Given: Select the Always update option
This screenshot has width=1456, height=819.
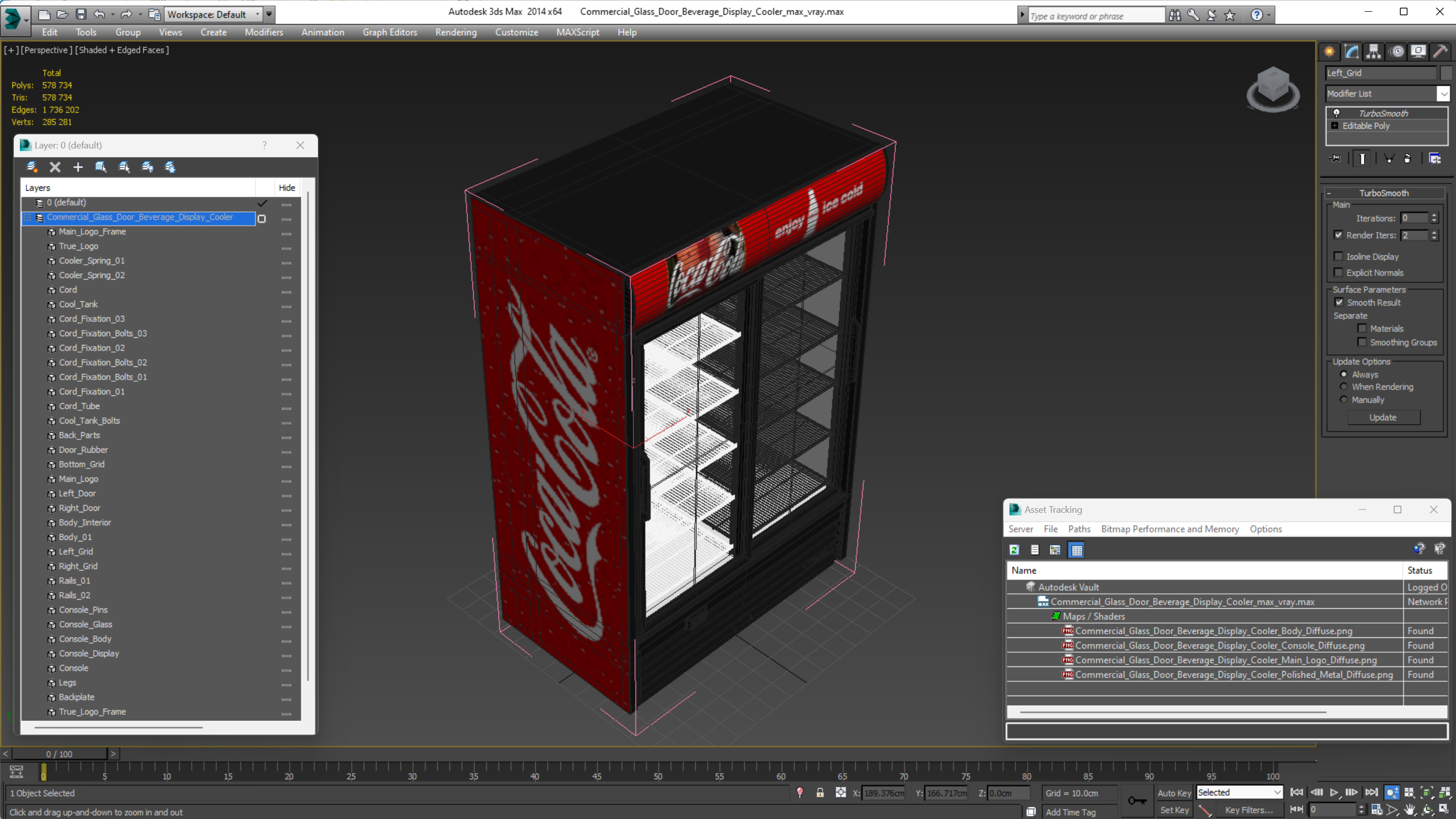Looking at the screenshot, I should tap(1344, 374).
